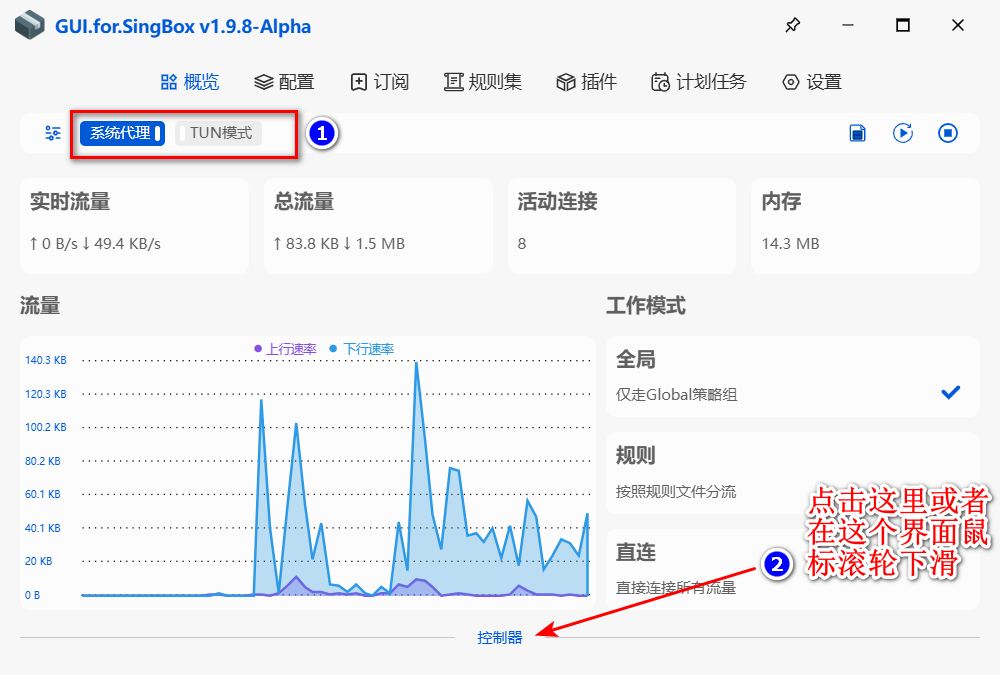Click the quick settings sliders icon
This screenshot has width=1000, height=675.
click(x=53, y=133)
